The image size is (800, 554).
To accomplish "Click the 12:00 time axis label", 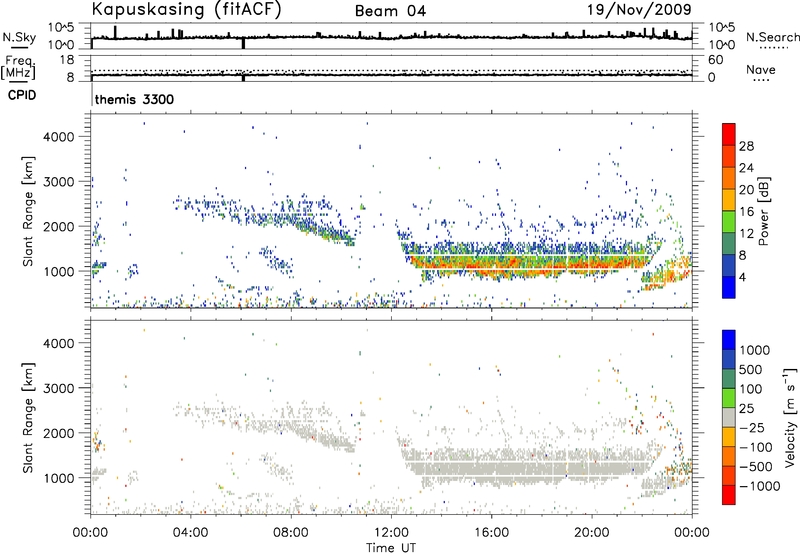I will click(x=391, y=533).
